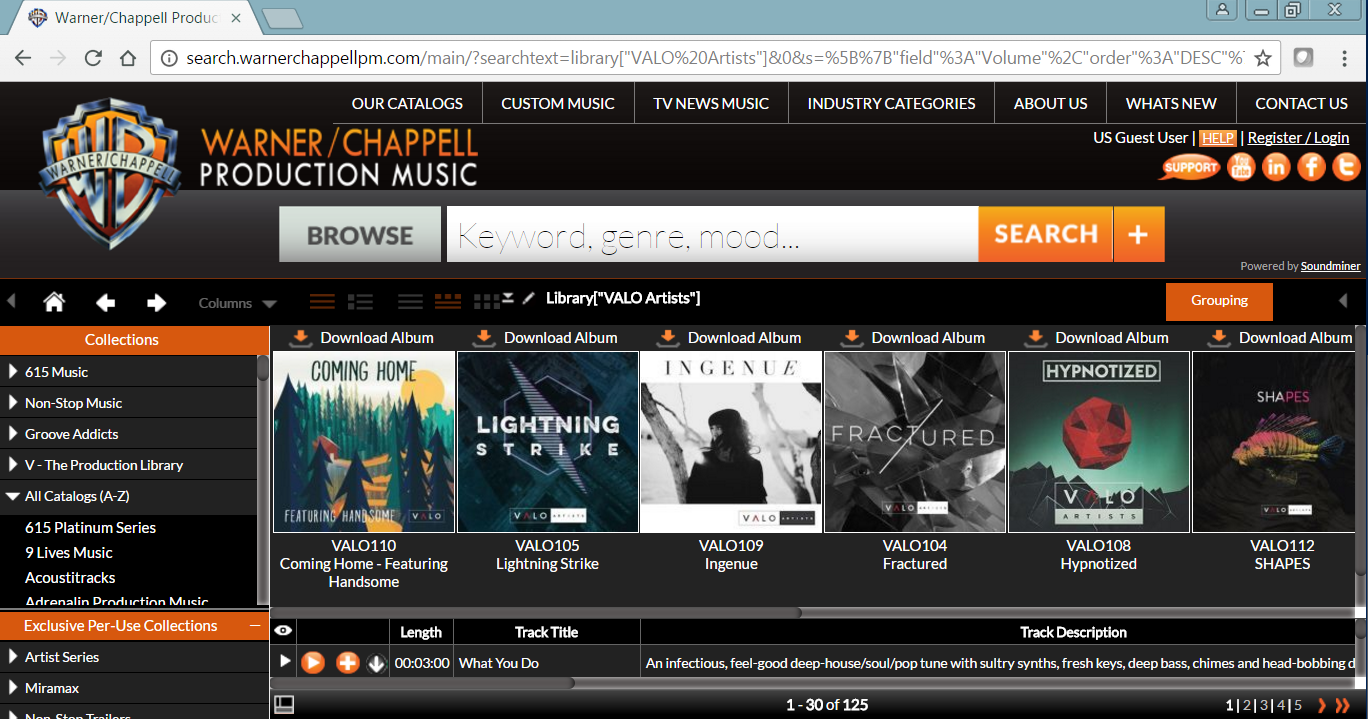Open the Facebook social icon
Screen dimensions: 1368x719
(x=1311, y=167)
